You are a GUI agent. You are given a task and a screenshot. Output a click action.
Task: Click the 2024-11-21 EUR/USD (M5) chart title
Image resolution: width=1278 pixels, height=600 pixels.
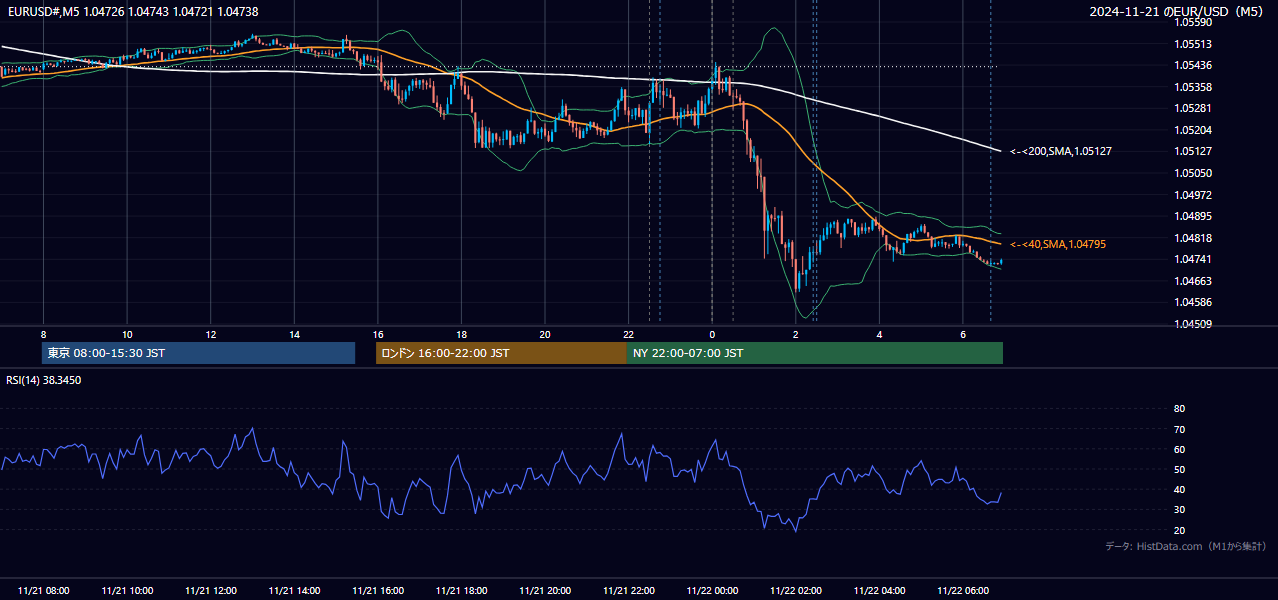1176,11
